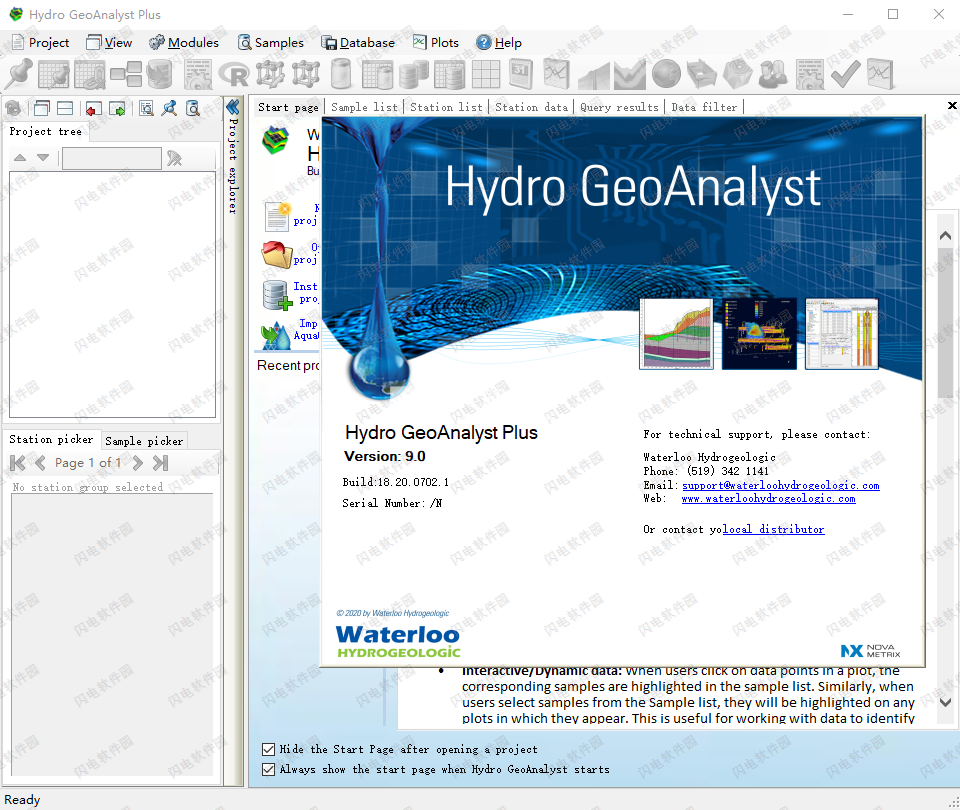This screenshot has width=960, height=810.
Task: Go to last page in station picker
Action: (x=160, y=463)
